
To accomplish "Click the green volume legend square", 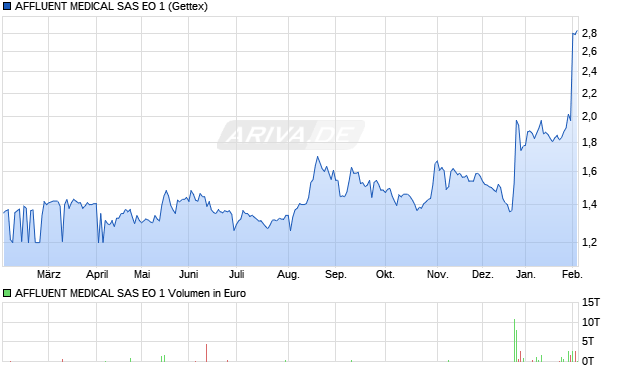I will 7,293.
